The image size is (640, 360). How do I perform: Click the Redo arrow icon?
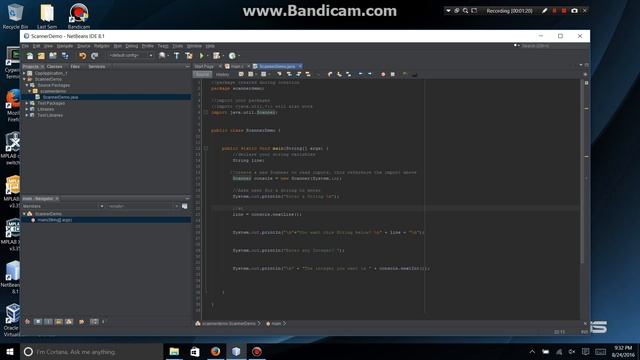point(95,56)
